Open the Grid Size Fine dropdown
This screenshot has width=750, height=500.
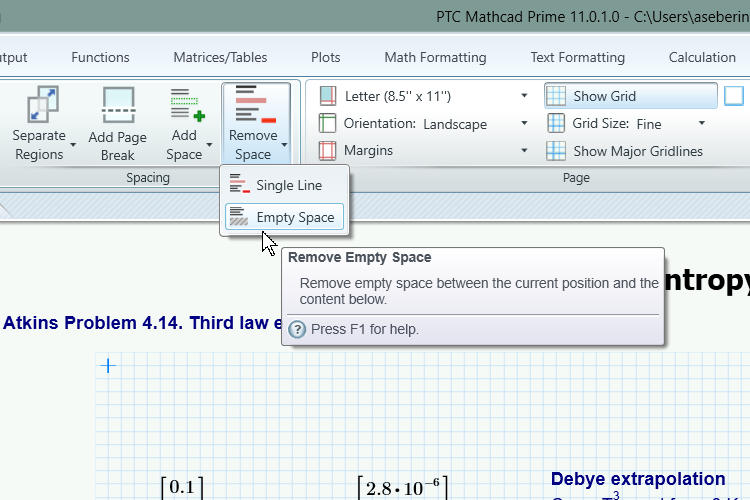702,124
